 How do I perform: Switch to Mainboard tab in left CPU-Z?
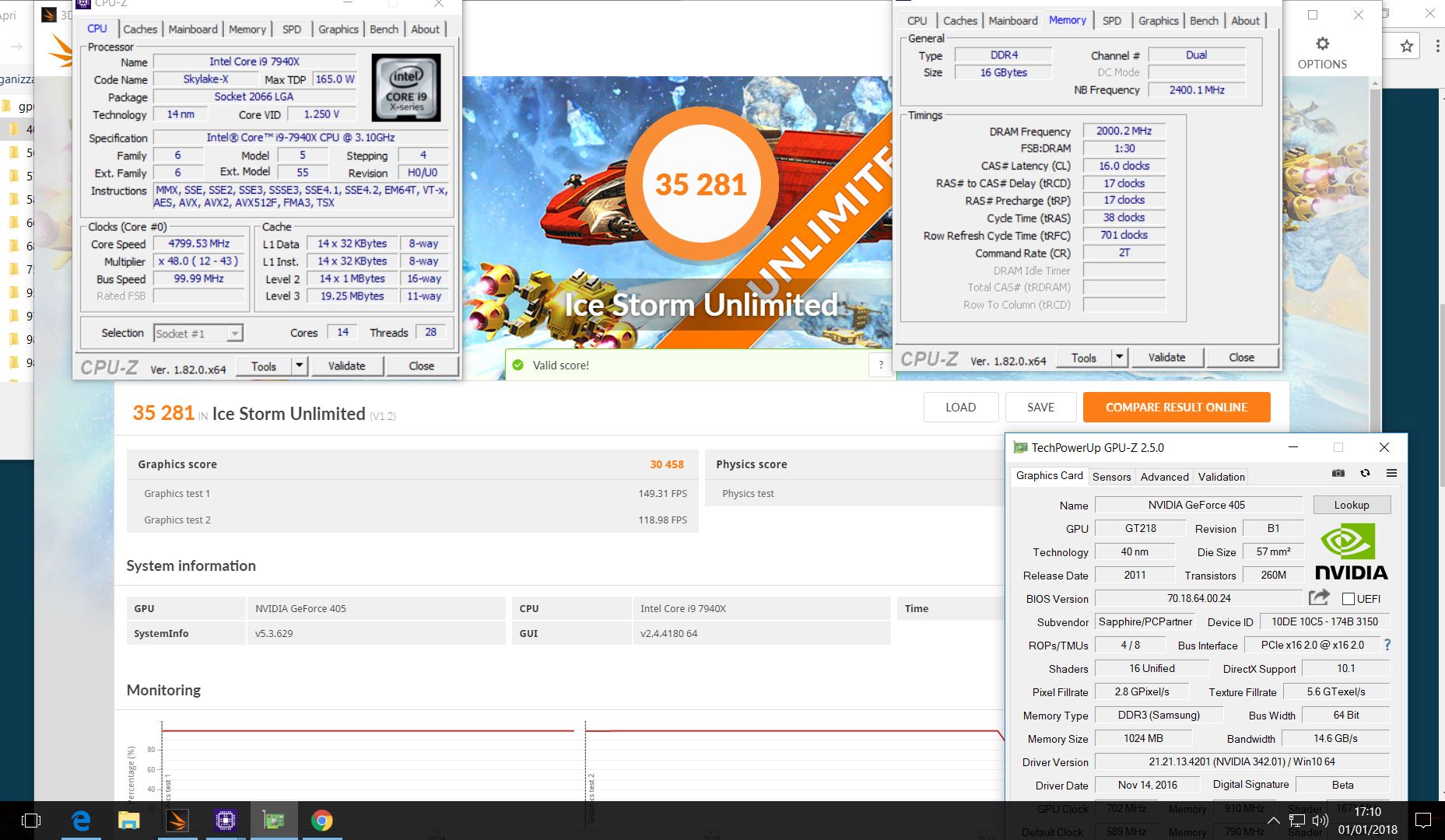(x=193, y=29)
